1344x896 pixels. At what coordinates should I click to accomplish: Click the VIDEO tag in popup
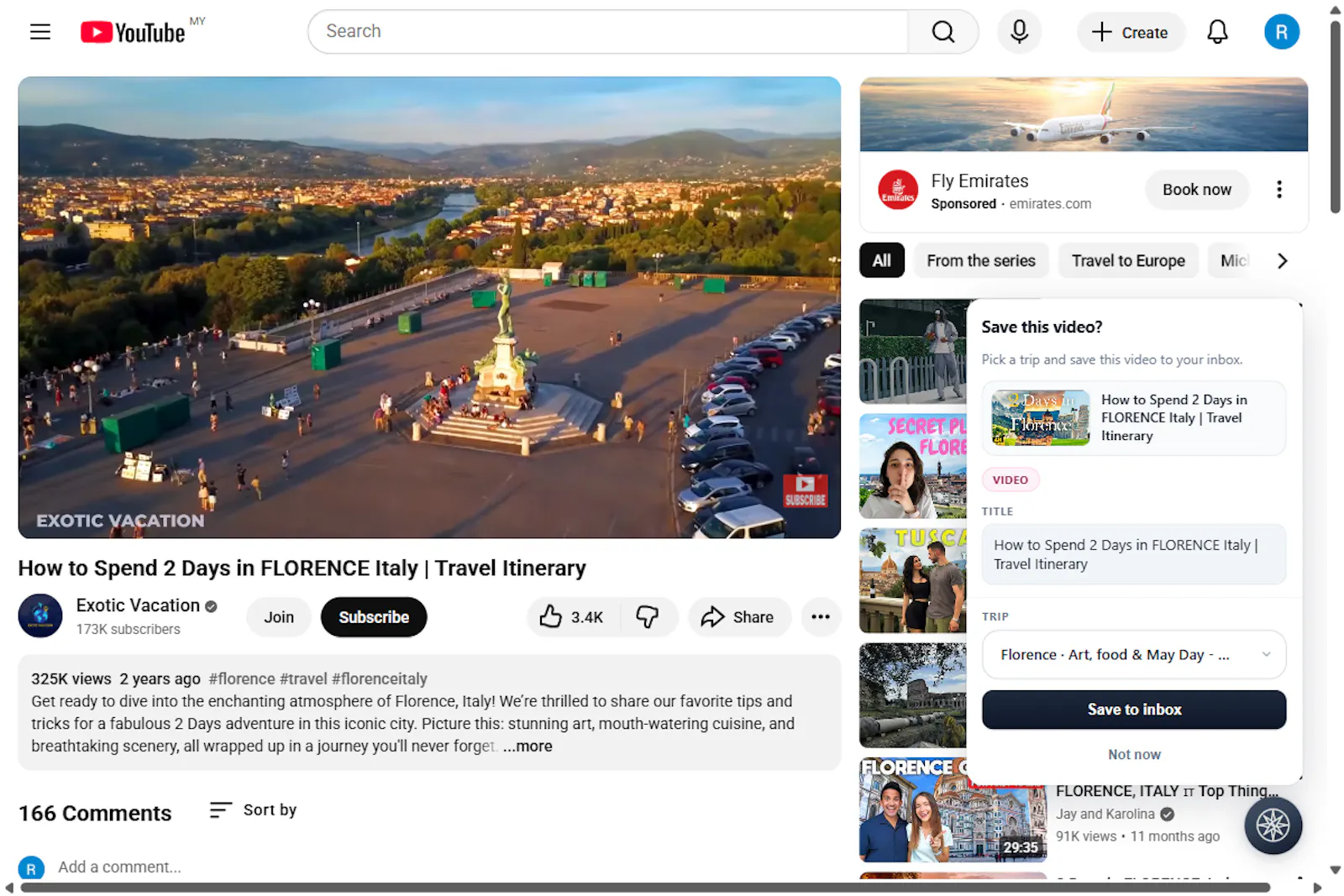pos(1010,480)
